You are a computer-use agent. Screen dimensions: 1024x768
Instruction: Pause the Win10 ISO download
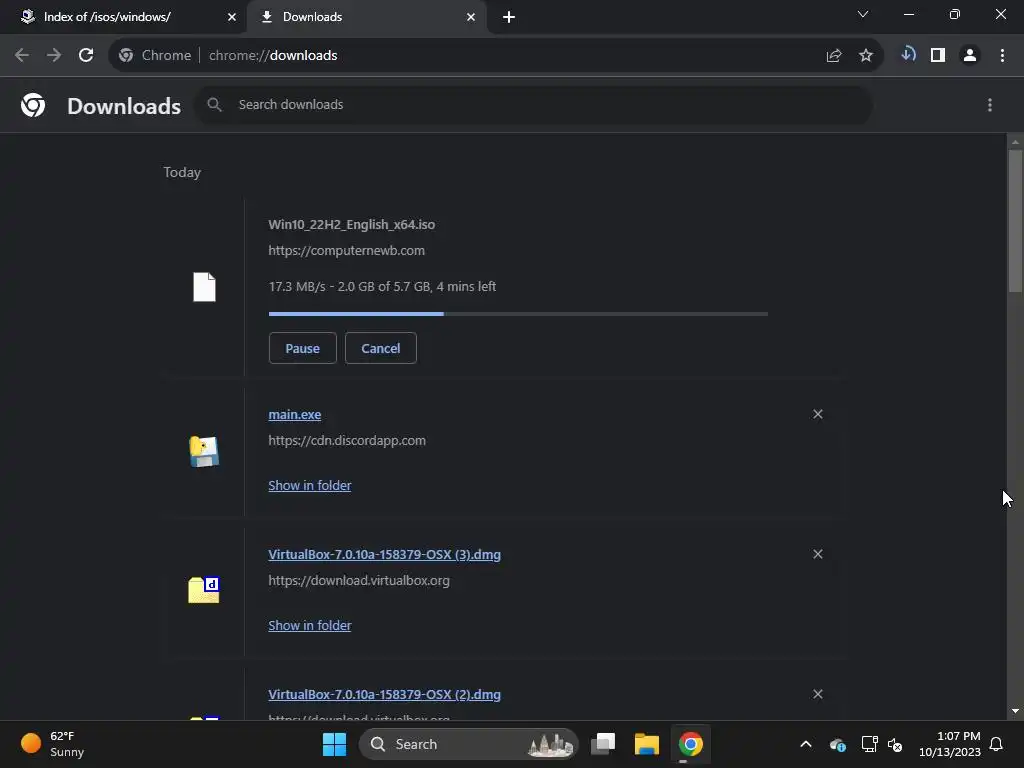tap(302, 348)
